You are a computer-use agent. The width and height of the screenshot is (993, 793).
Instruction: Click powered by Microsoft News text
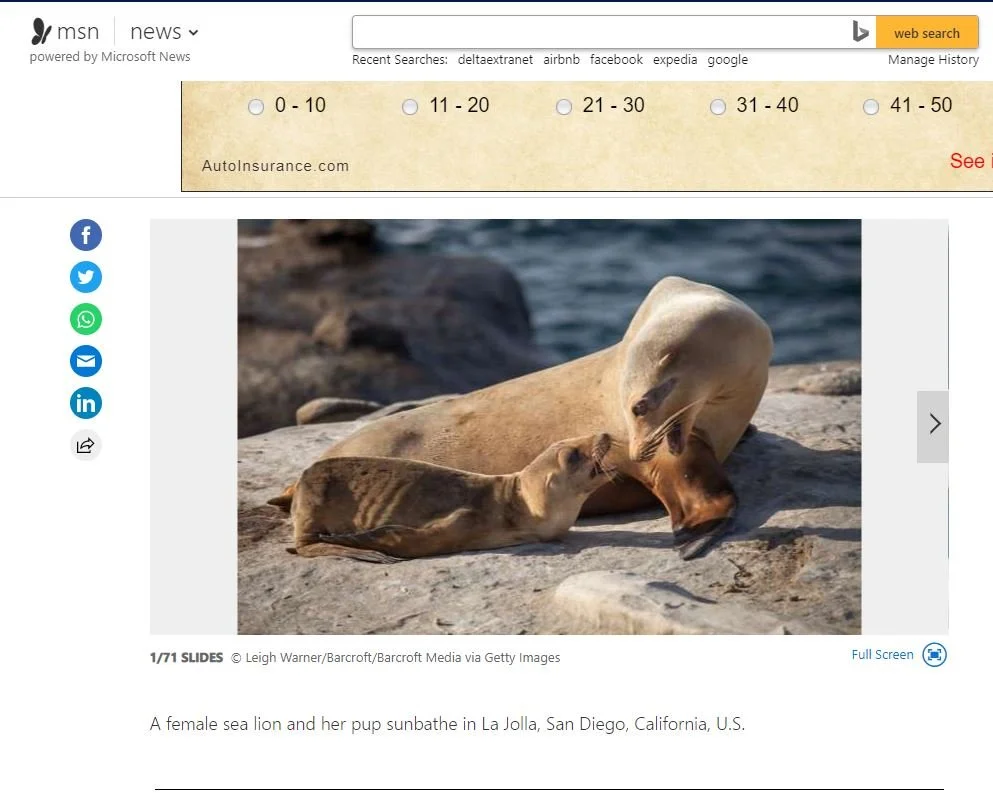tap(110, 56)
